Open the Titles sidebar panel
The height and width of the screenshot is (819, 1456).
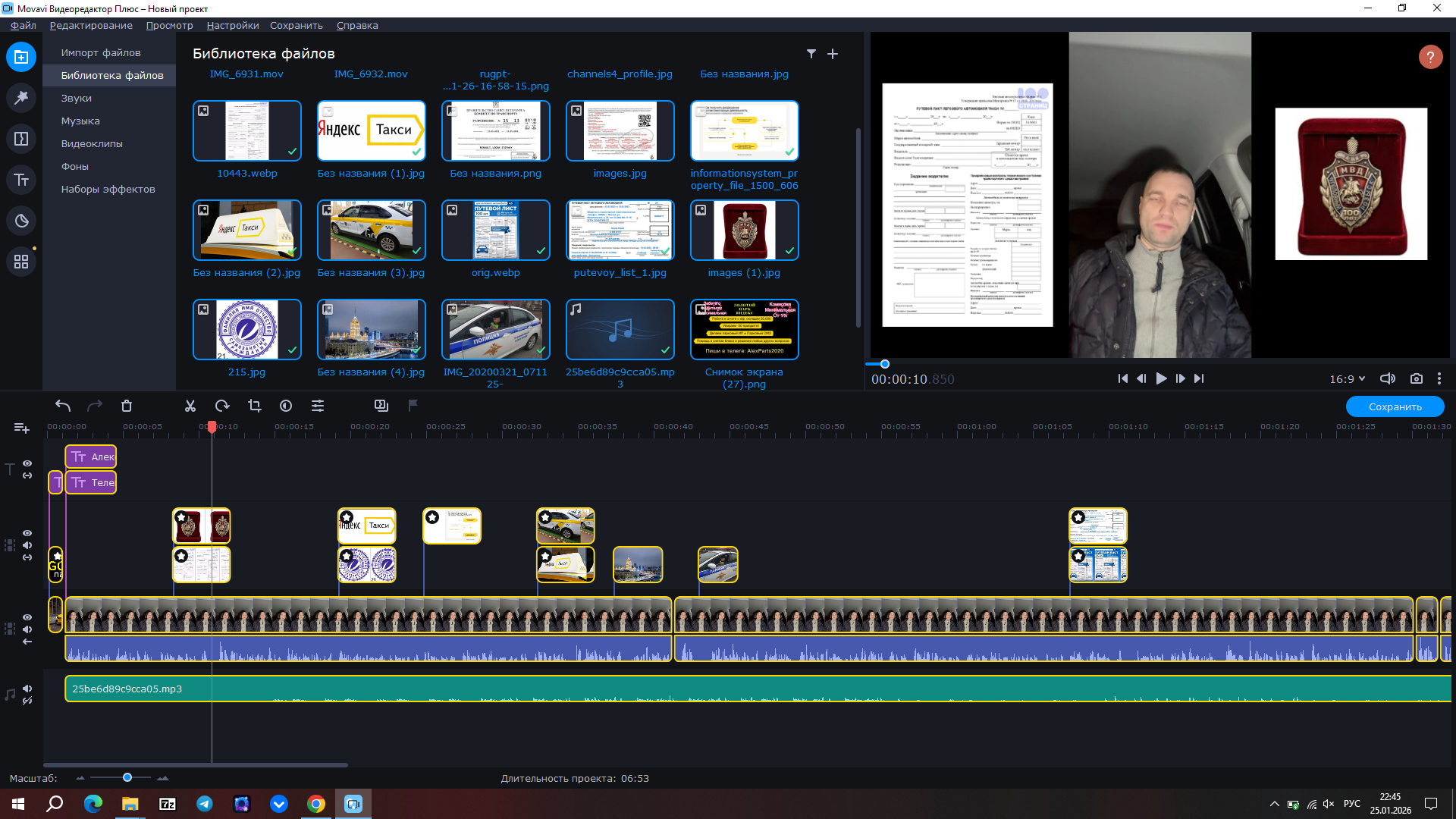pos(21,180)
